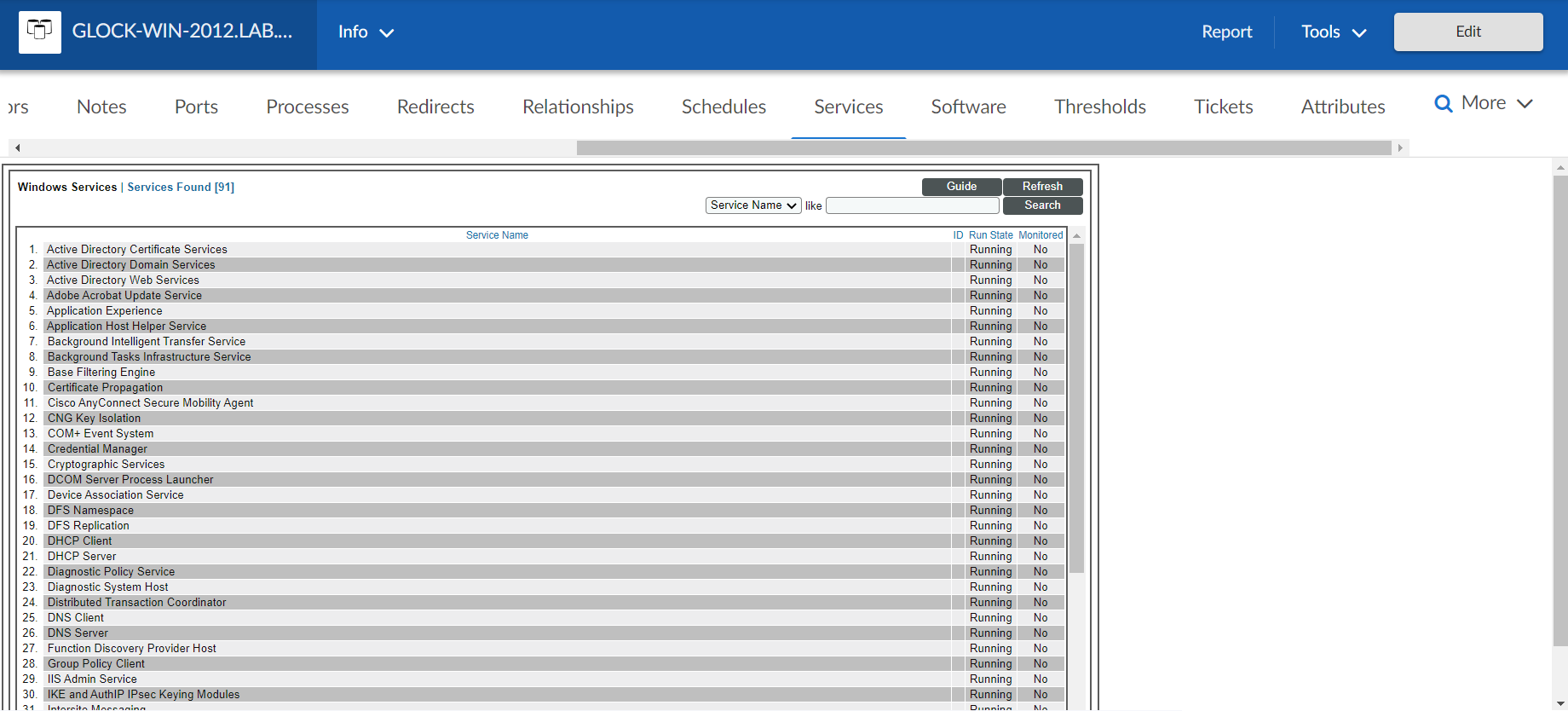1568x711 pixels.
Task: Open the Guide button
Action: [x=961, y=187]
